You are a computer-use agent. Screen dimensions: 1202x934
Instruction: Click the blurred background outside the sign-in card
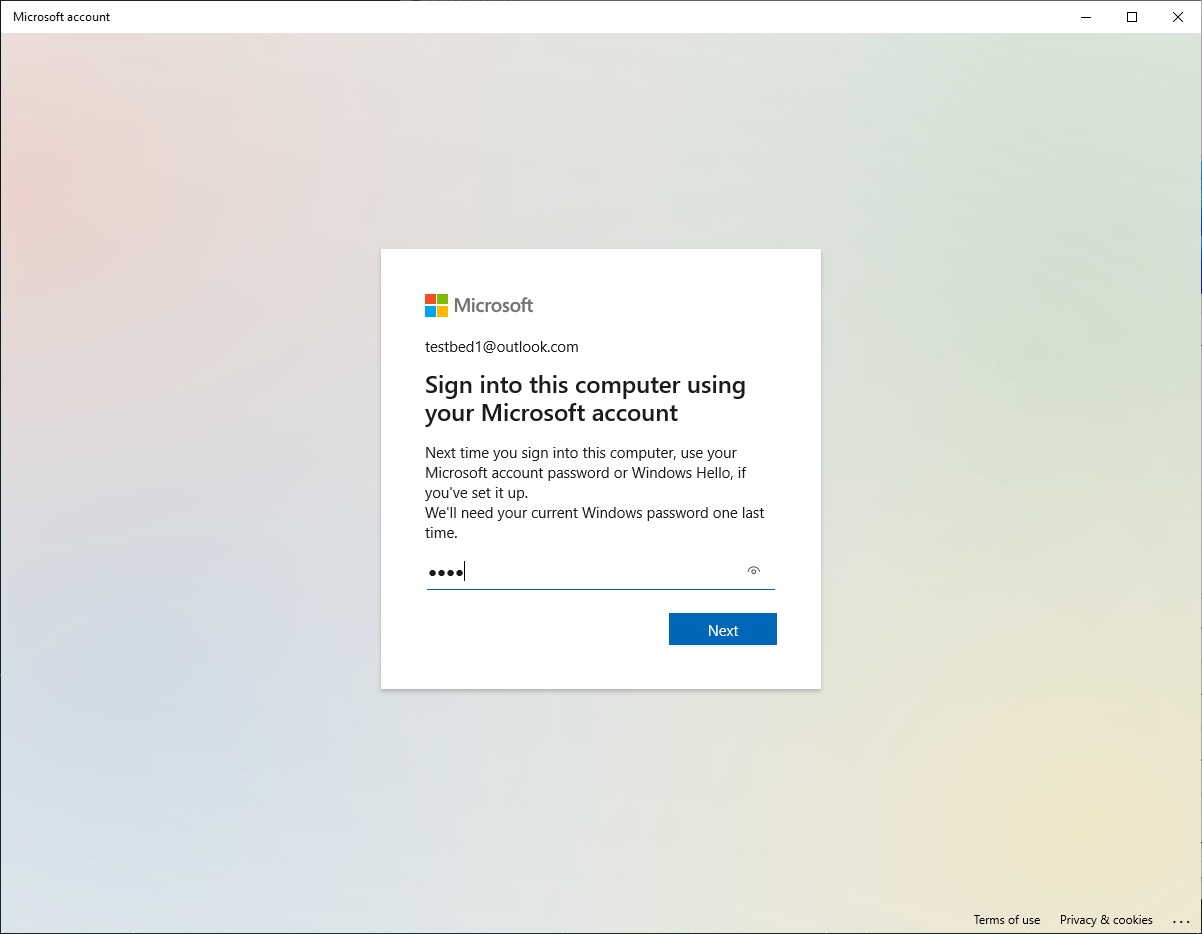coord(200,500)
